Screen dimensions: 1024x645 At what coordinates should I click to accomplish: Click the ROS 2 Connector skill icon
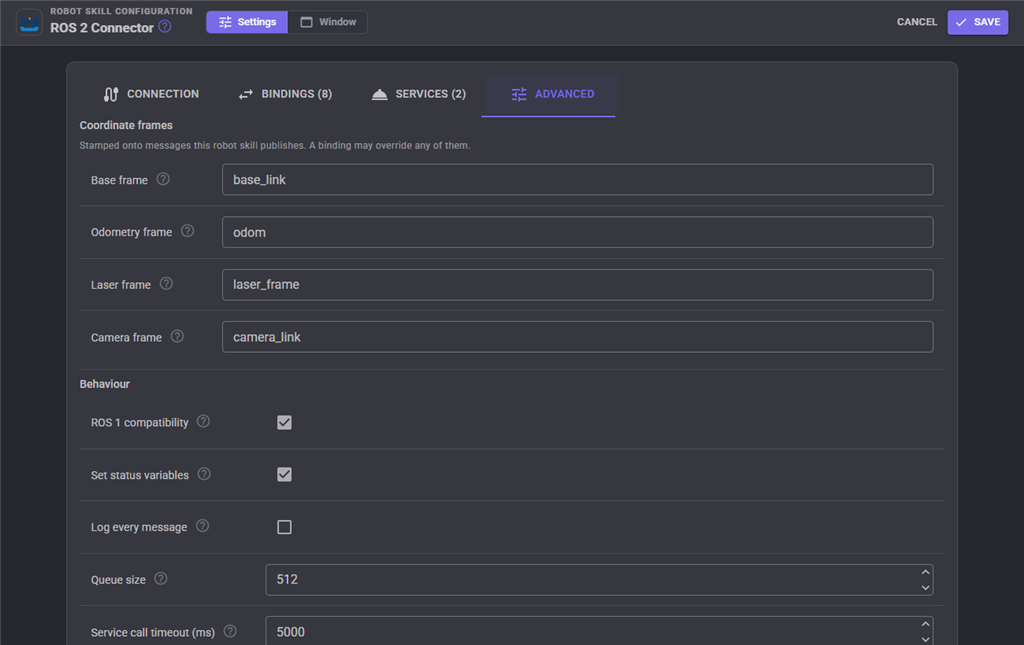pyautogui.click(x=29, y=22)
